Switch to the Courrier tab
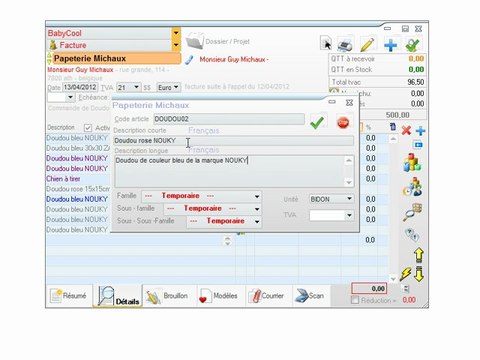480x360 pixels. coord(267,296)
